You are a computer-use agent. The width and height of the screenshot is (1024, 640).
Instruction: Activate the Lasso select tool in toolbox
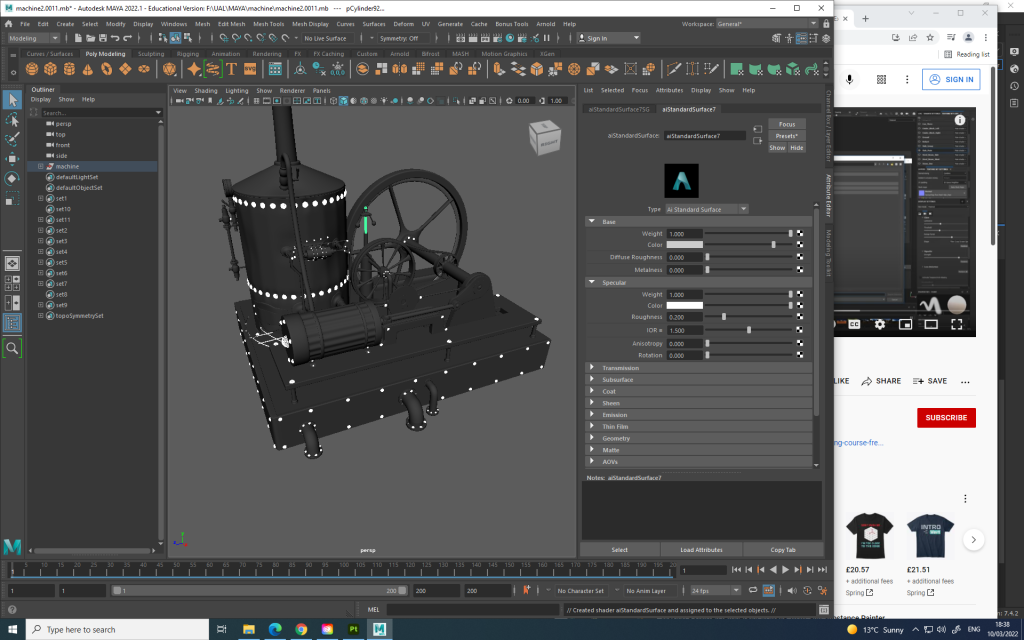(x=12, y=120)
